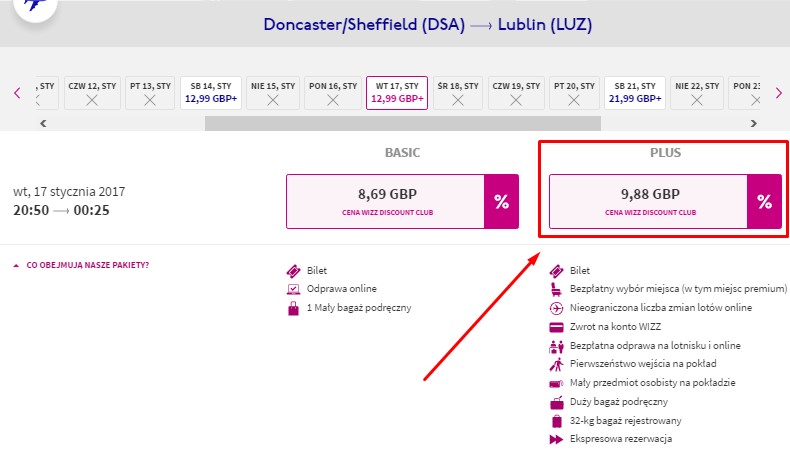Click the priority boarding icon
The height and width of the screenshot is (459, 790).
pos(556,364)
